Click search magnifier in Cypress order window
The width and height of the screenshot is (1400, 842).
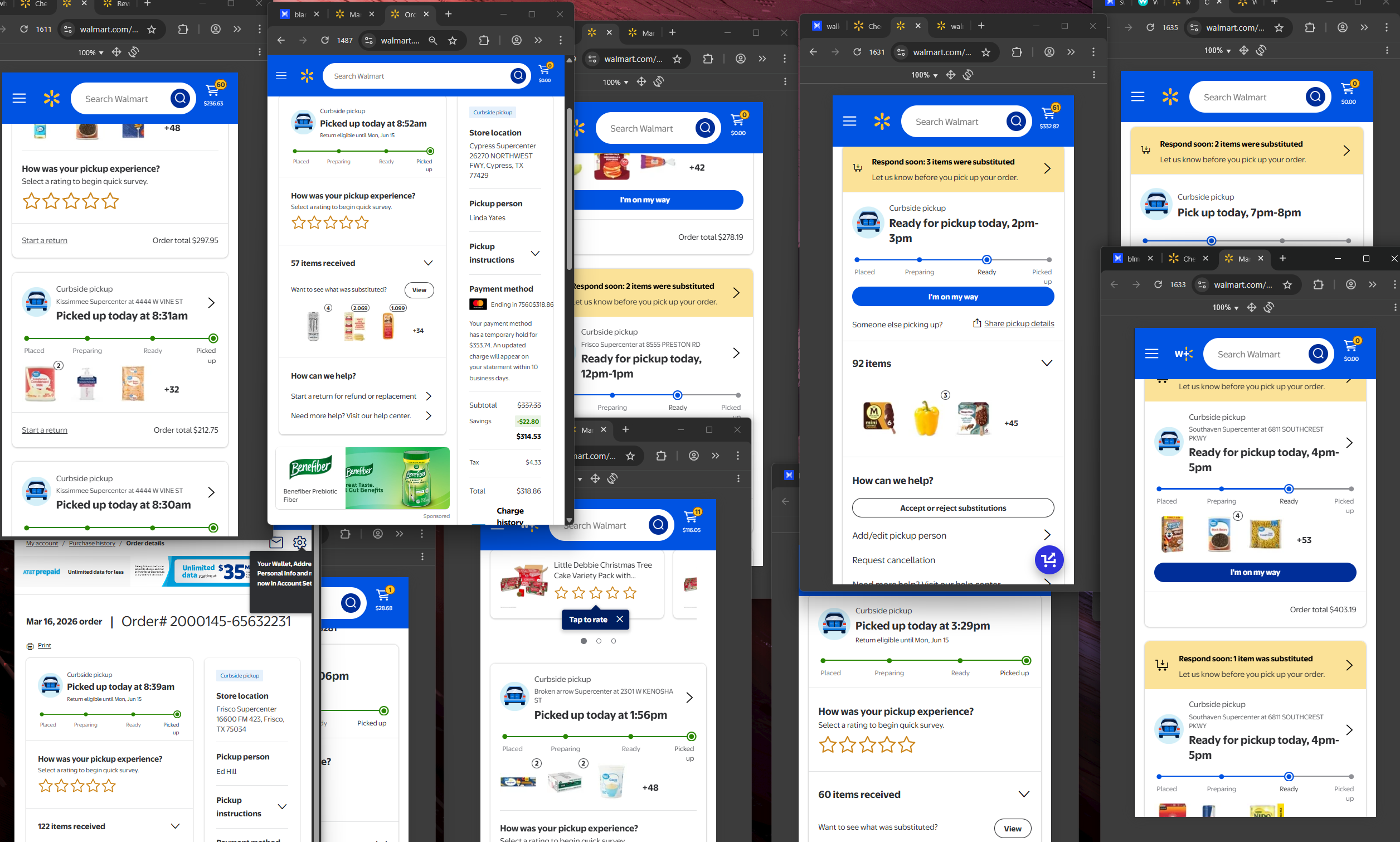coord(518,75)
